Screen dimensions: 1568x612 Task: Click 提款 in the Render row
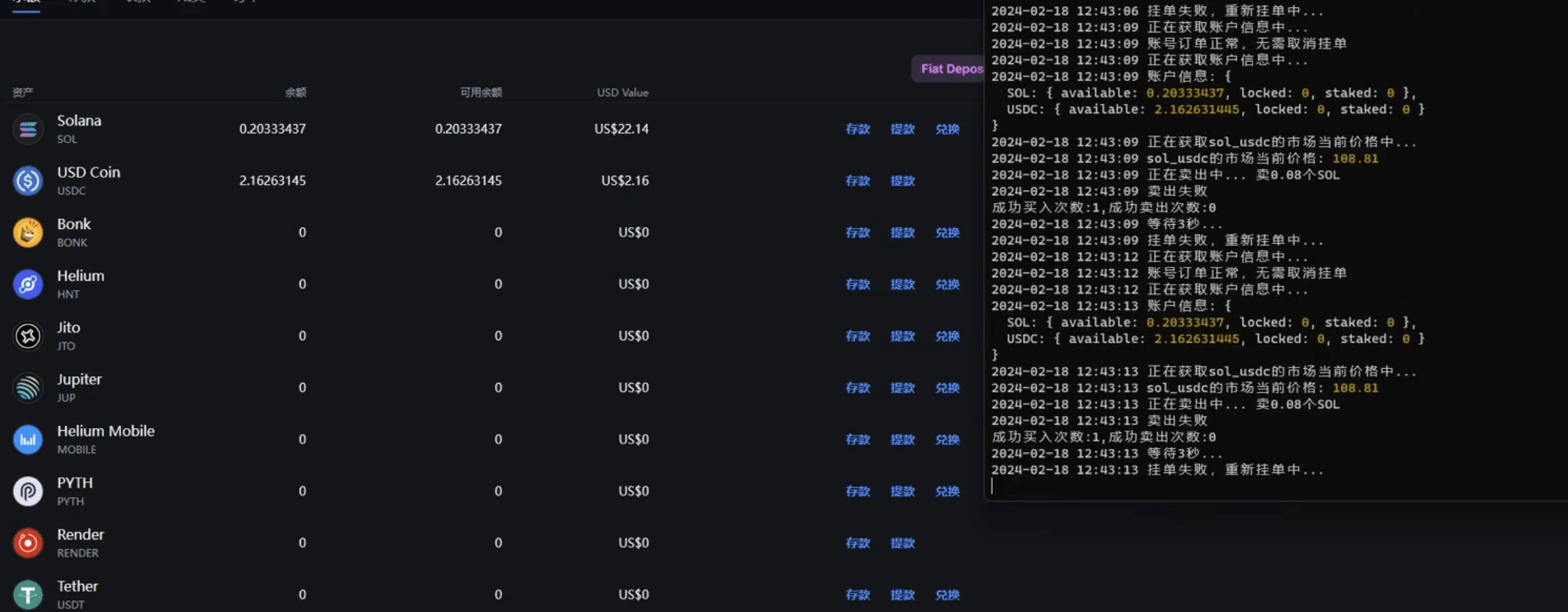click(903, 543)
